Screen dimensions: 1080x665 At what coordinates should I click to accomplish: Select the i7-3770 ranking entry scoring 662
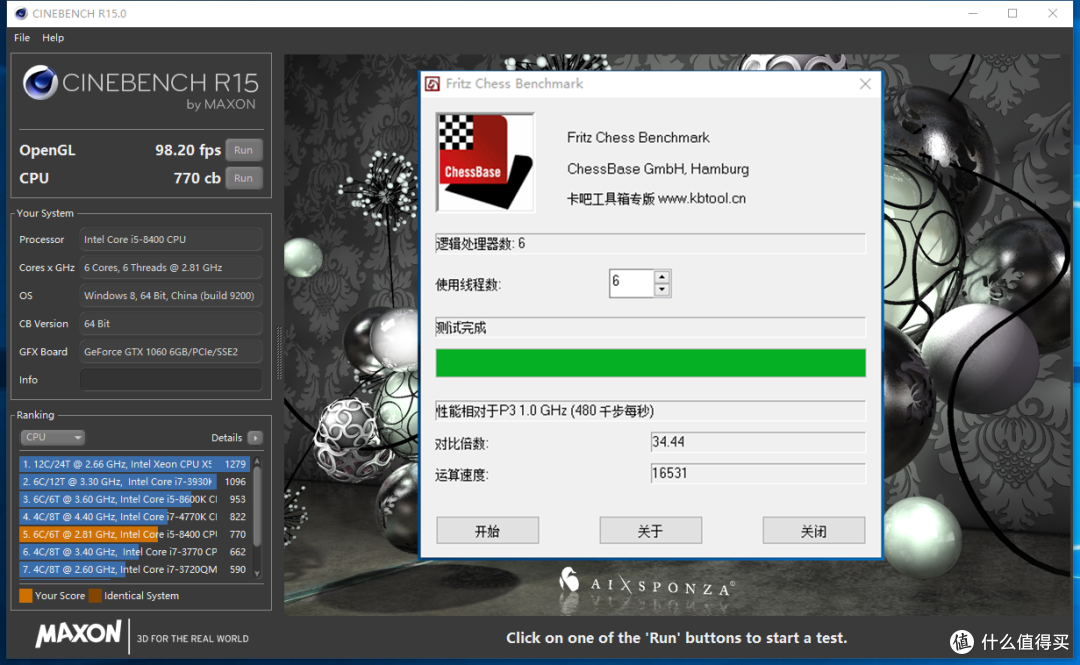(x=134, y=552)
